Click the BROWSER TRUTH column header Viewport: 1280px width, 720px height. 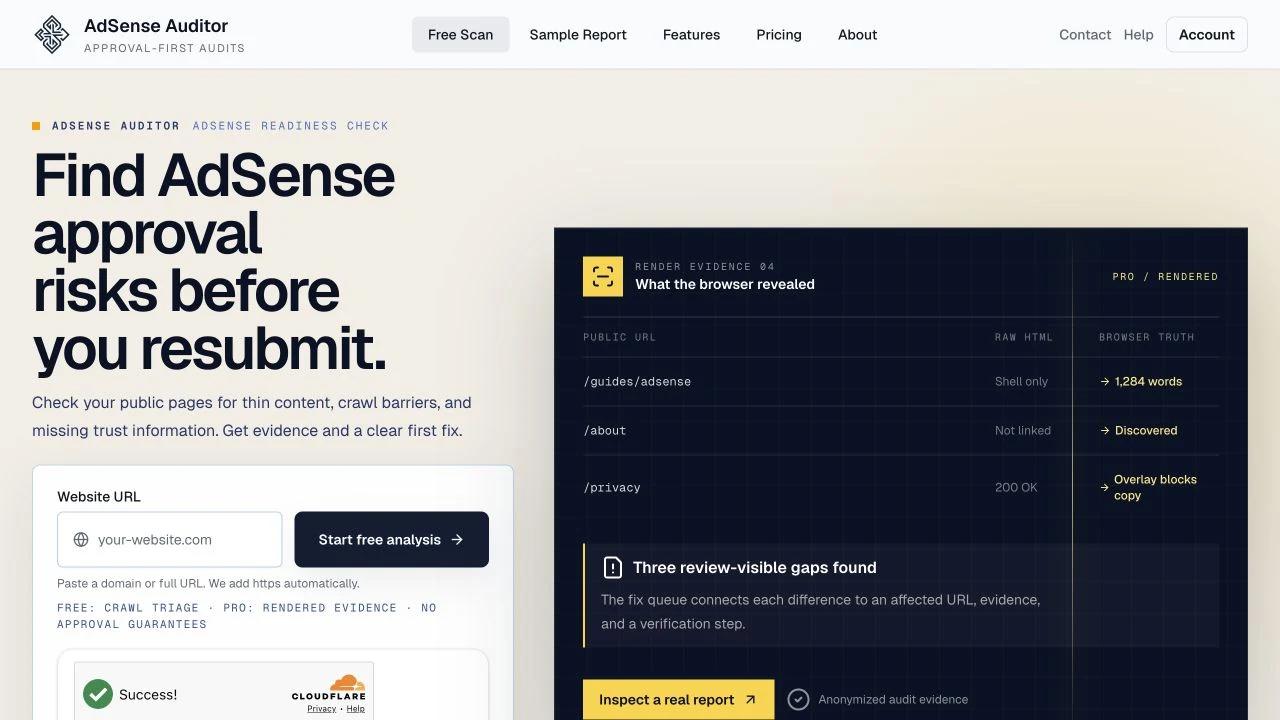(x=1147, y=338)
